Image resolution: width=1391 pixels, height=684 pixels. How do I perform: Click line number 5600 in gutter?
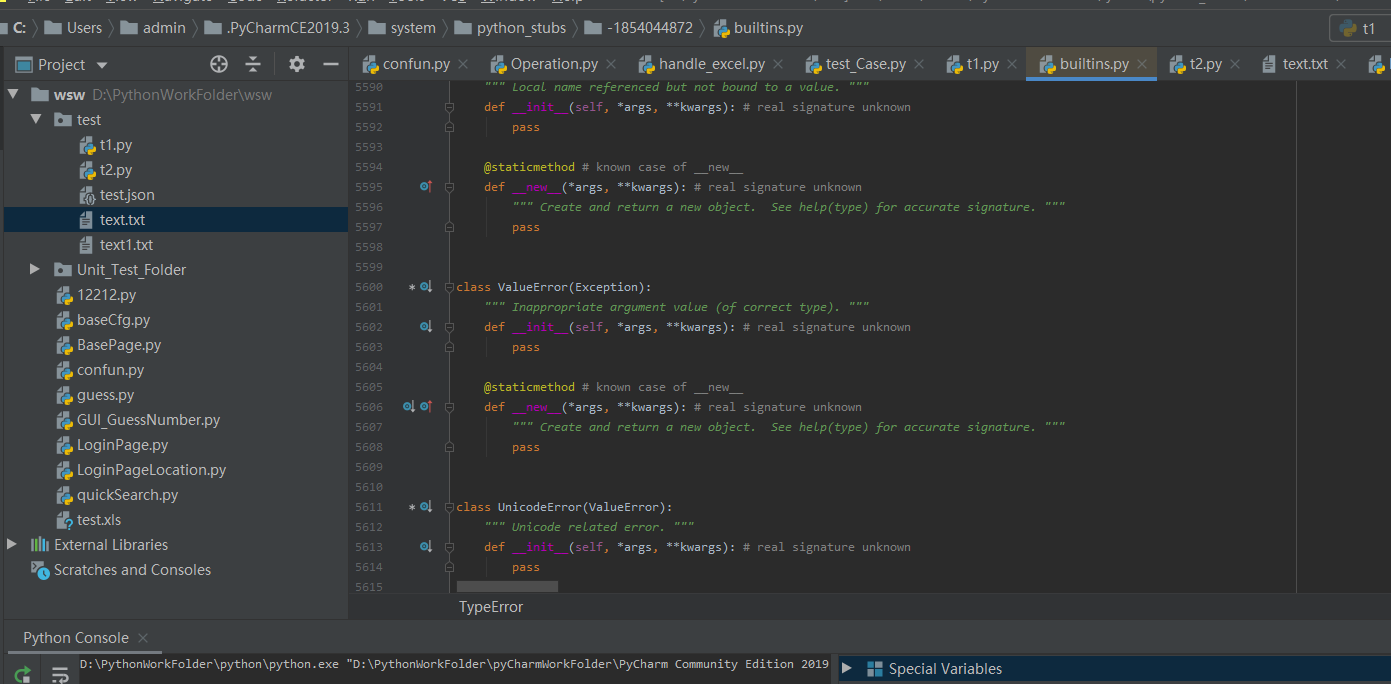point(369,287)
